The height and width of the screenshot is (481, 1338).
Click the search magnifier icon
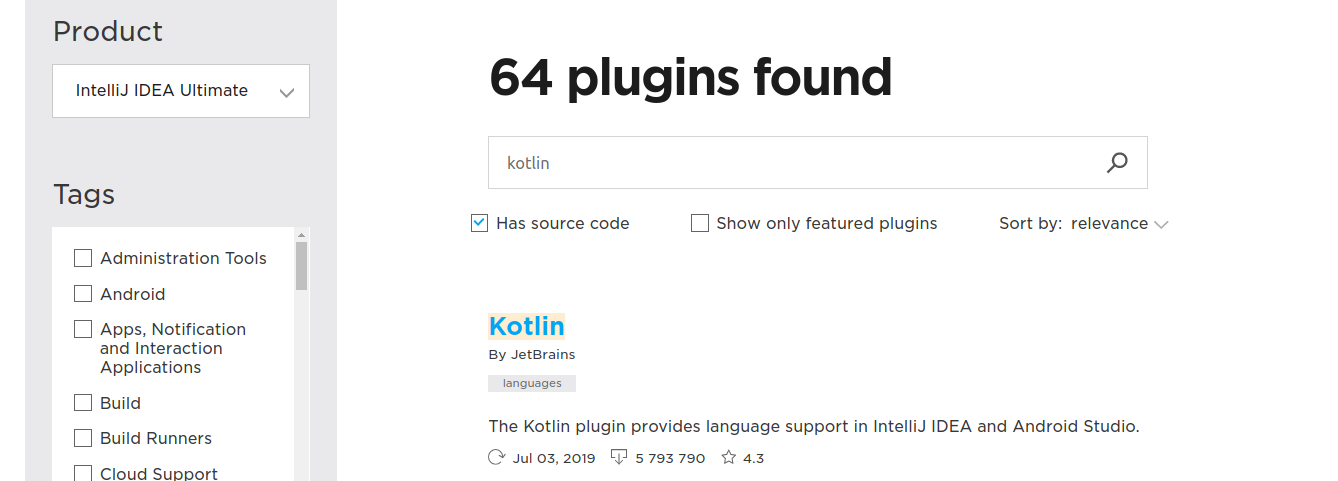1117,162
